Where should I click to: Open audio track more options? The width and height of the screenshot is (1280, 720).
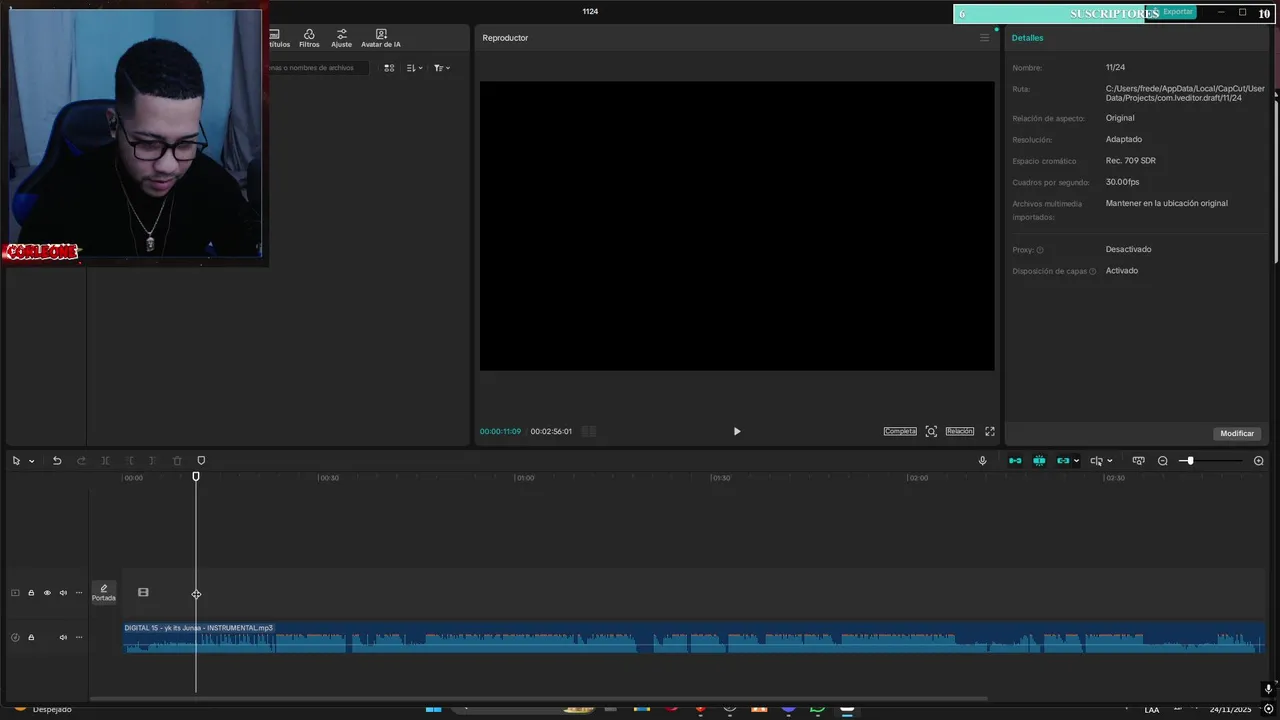click(79, 637)
